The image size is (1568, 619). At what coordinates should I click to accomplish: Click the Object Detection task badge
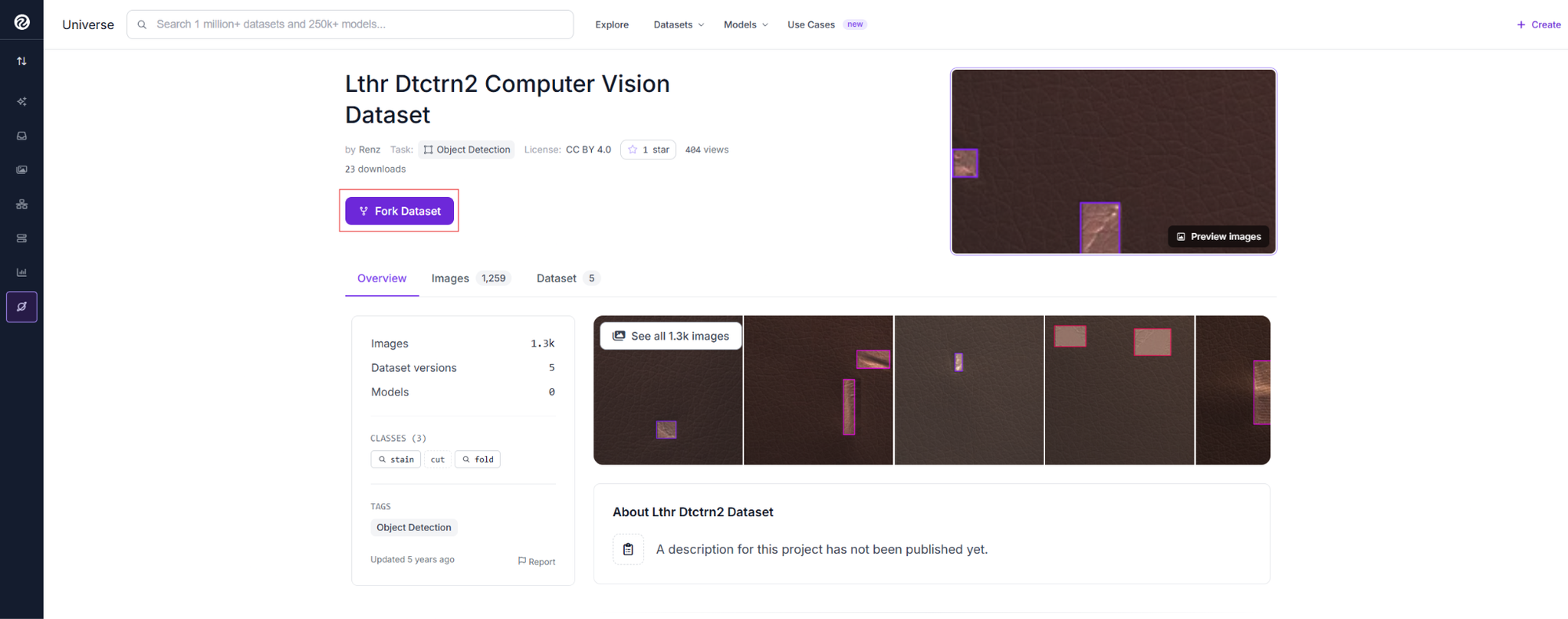pos(466,150)
